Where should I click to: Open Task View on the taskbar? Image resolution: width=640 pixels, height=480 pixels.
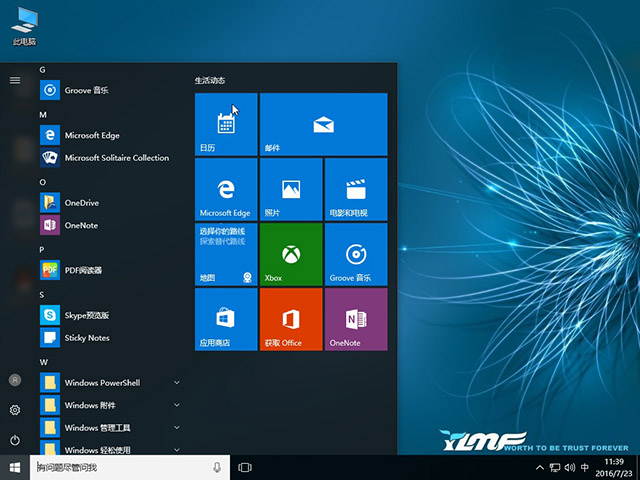(245, 467)
